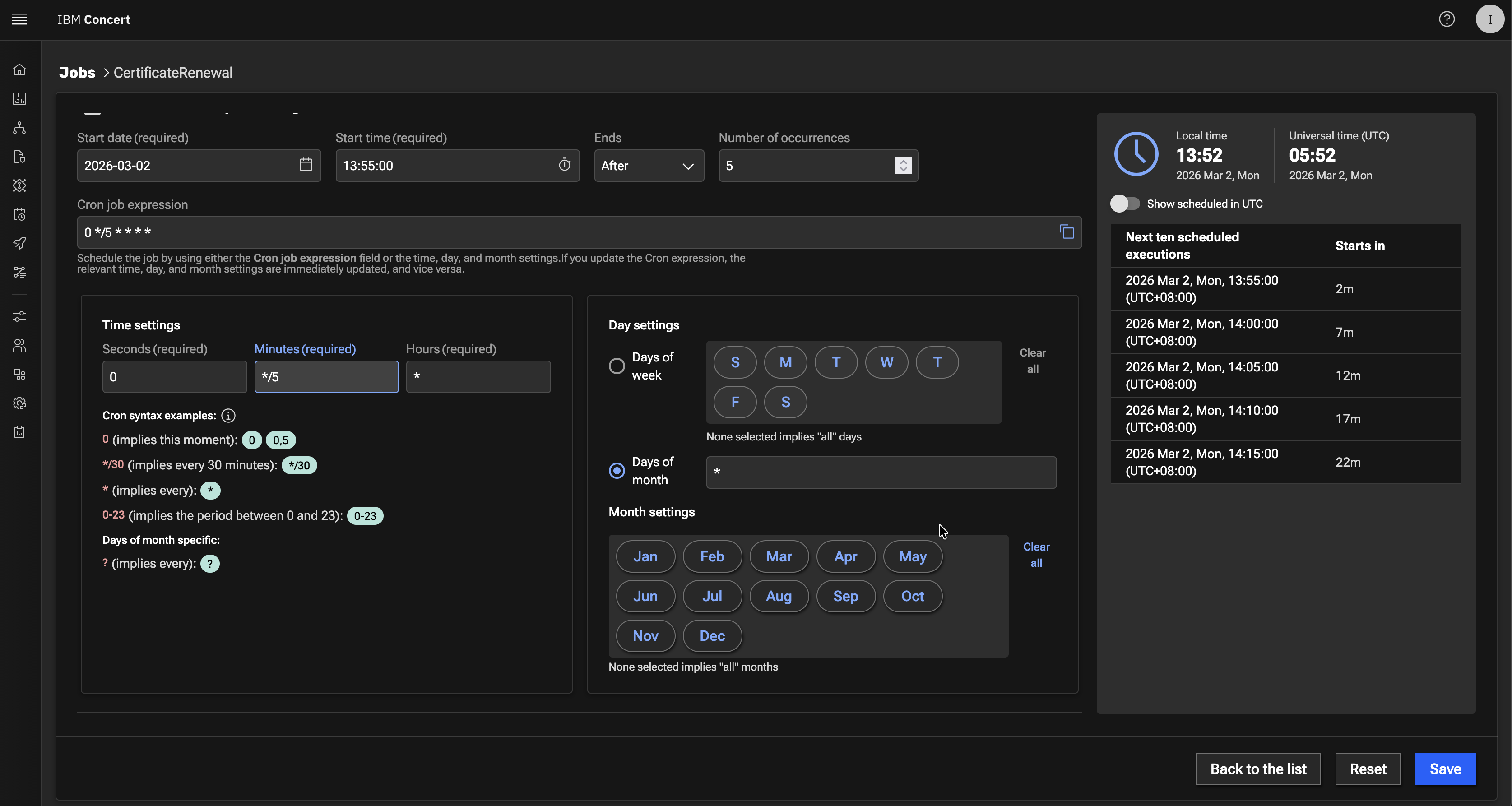This screenshot has width=1512, height=806.
Task: Select the Days of month radio button
Action: click(x=616, y=471)
